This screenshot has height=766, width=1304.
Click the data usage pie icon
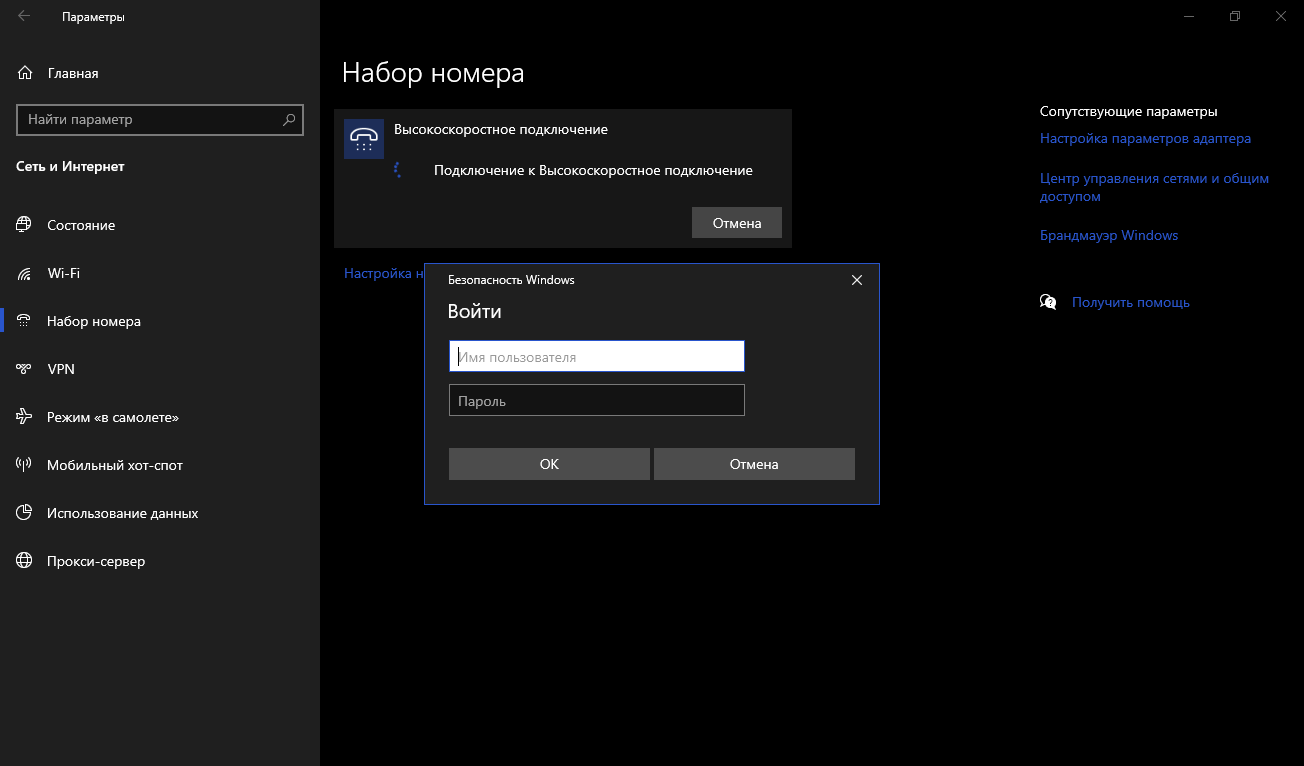pyautogui.click(x=25, y=513)
